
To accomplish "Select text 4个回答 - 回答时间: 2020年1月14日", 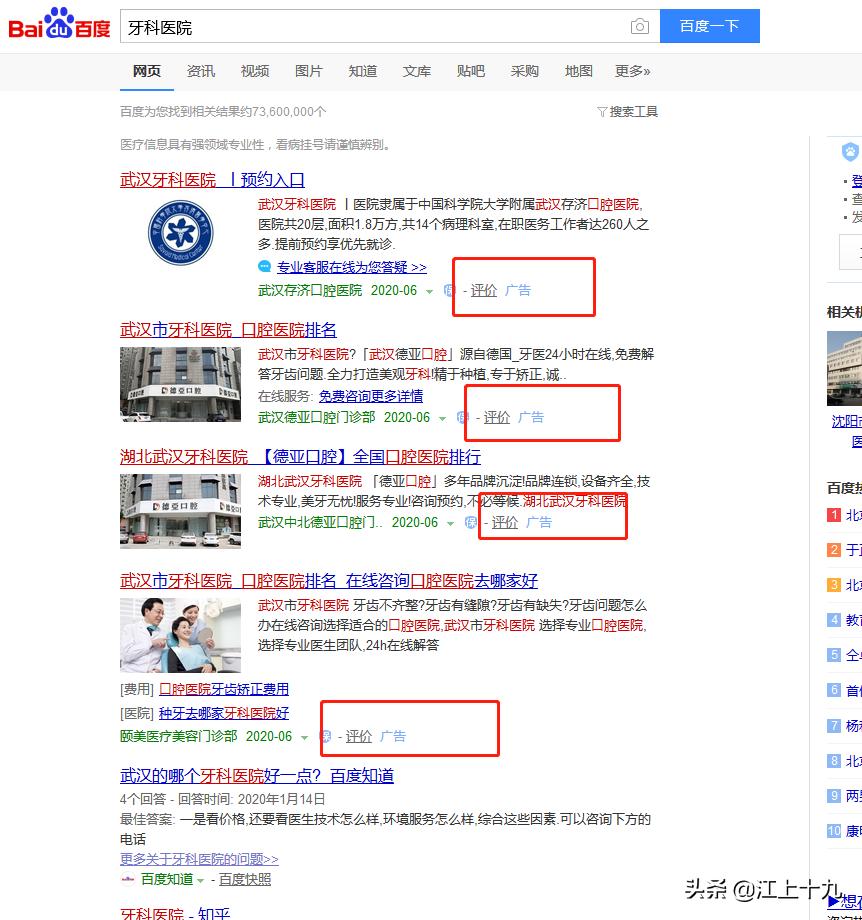I will click(222, 799).
